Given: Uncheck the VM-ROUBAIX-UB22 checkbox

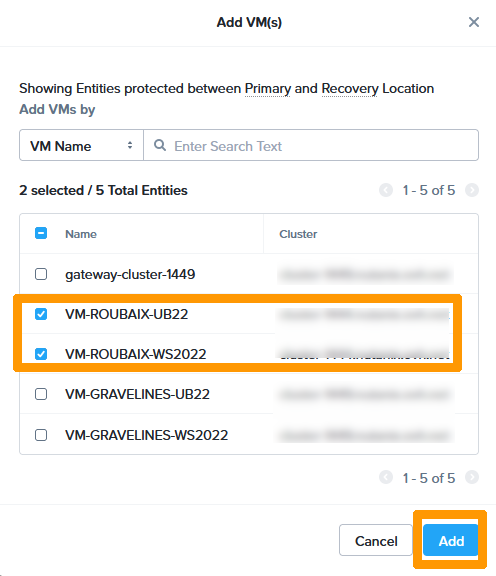Looking at the screenshot, I should pos(41,314).
